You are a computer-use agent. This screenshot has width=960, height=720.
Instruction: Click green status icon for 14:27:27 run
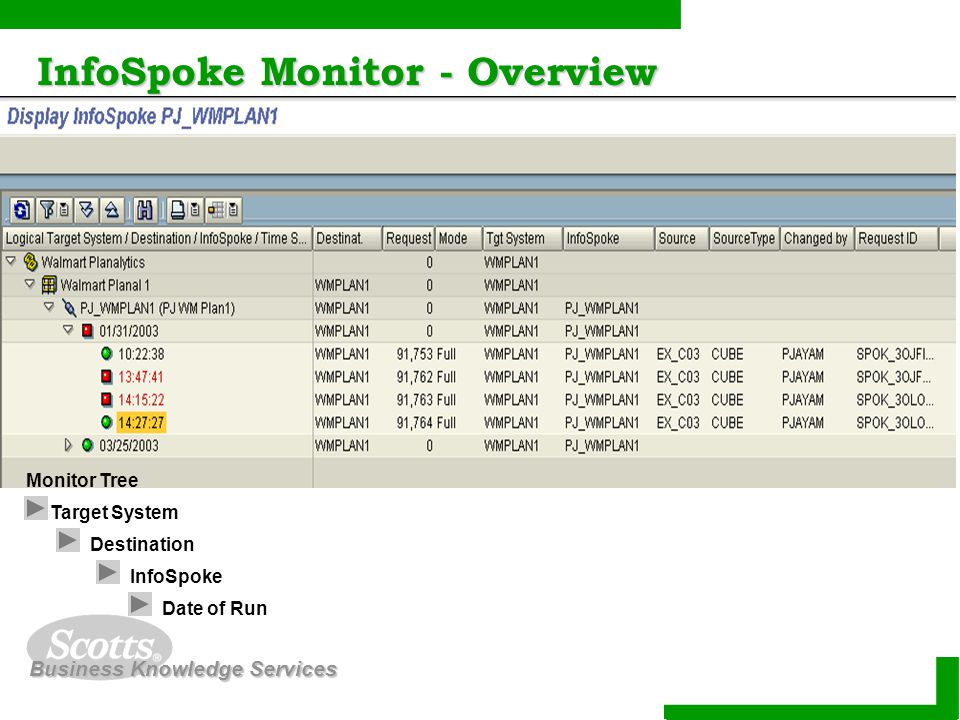point(107,422)
